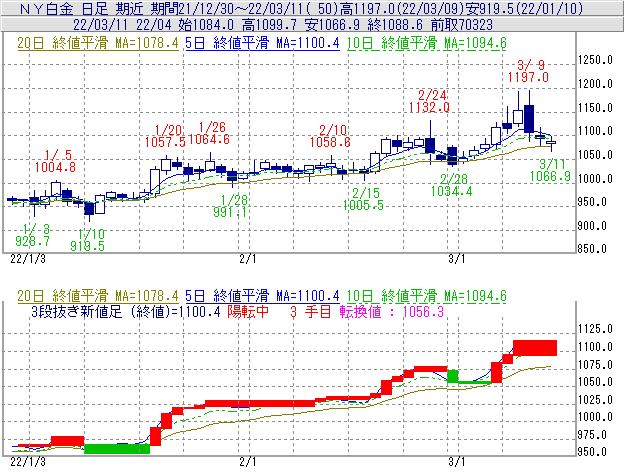Click the topmost red block near 1100.0 in lower chart
This screenshot has height=475, width=624.
535,348
